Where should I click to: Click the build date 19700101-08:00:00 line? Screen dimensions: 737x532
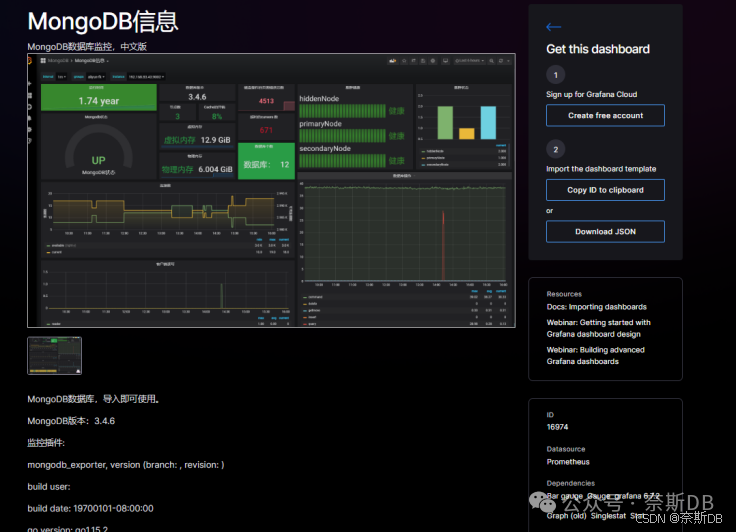click(90, 509)
